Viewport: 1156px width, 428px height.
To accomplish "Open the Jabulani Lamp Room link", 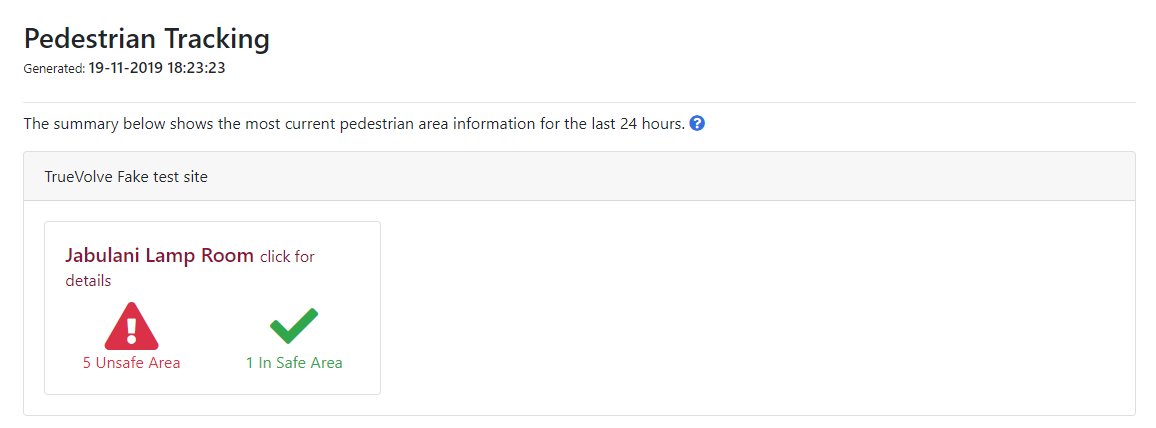I will [x=159, y=256].
